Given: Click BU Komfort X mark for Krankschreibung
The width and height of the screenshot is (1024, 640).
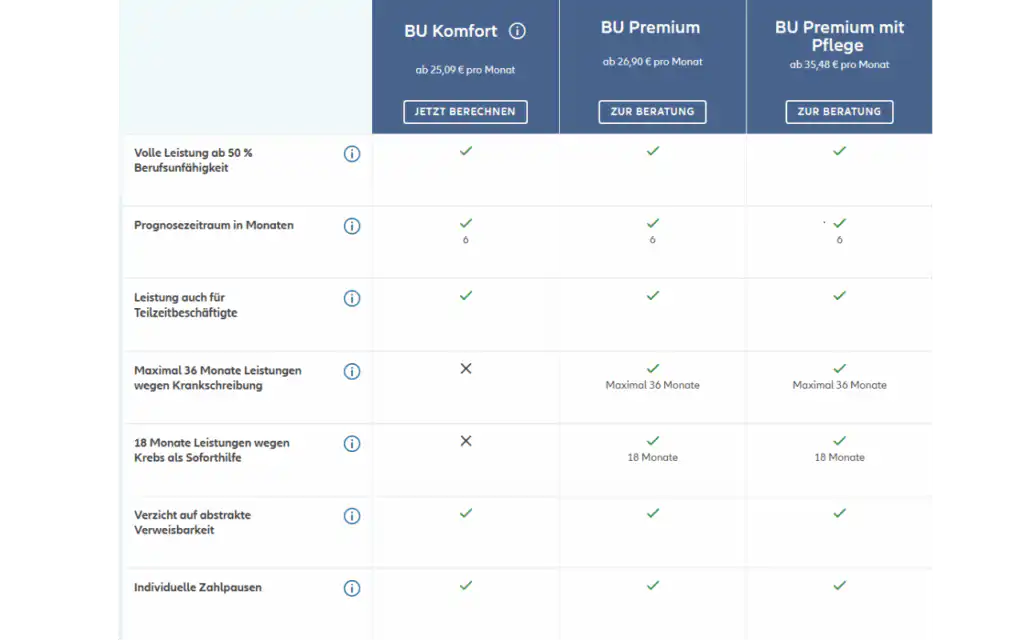Looking at the screenshot, I should click(465, 369).
